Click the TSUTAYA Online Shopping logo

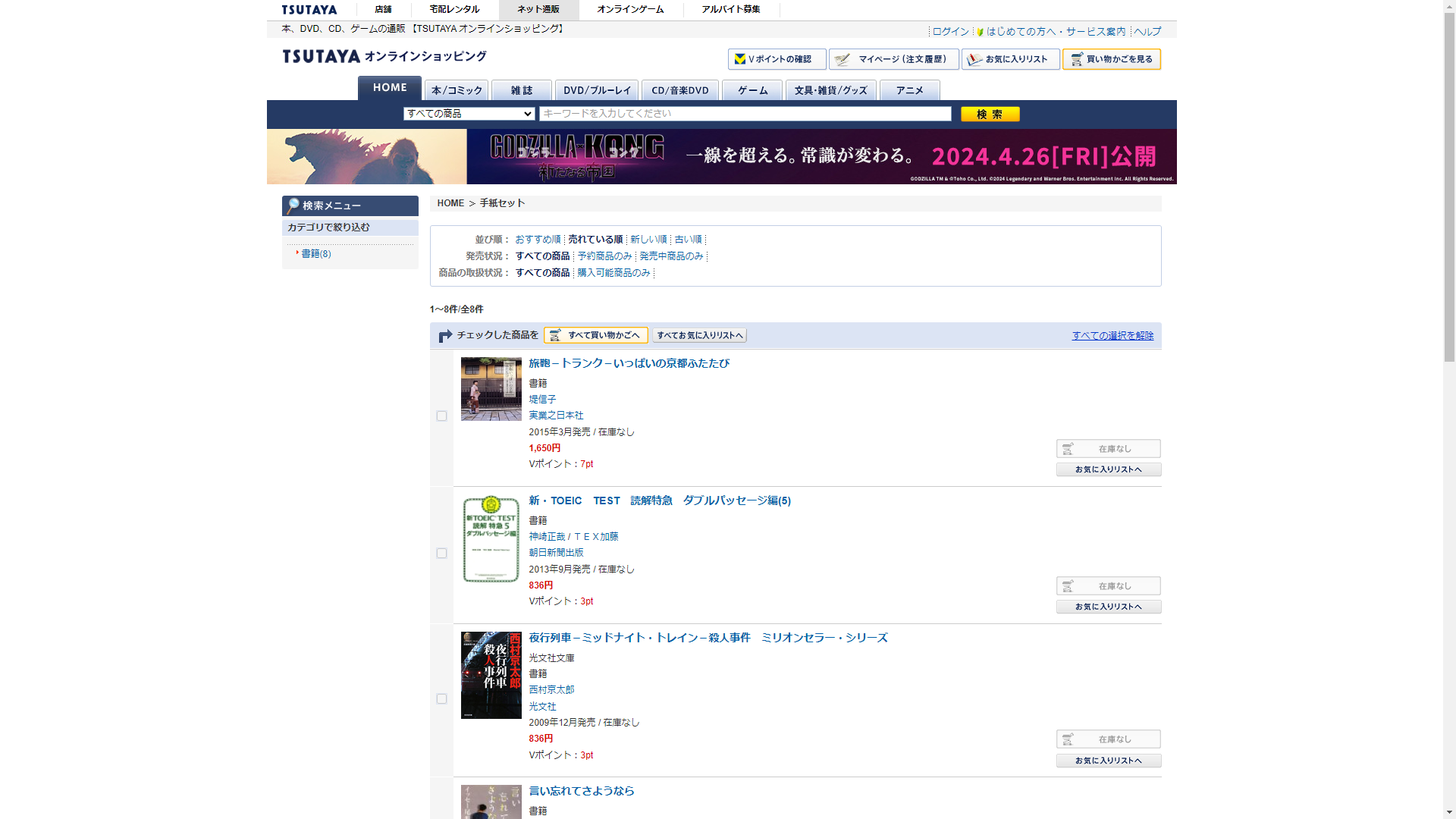point(384,56)
